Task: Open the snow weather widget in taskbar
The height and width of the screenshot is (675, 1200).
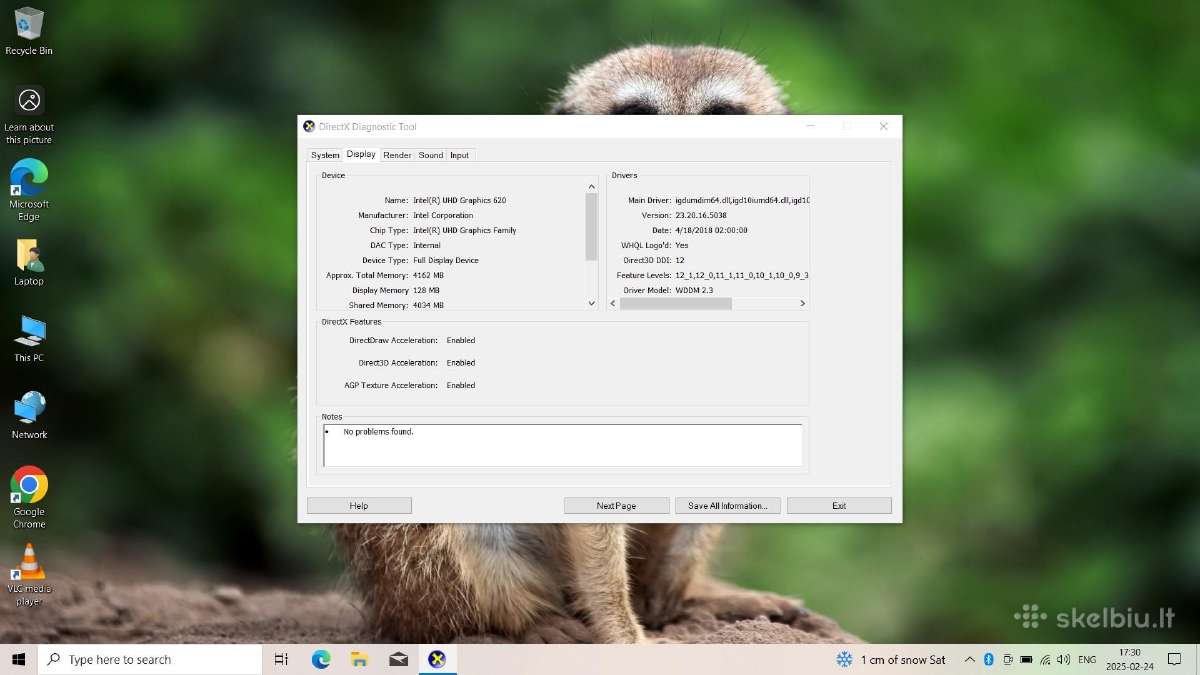Action: pos(891,660)
